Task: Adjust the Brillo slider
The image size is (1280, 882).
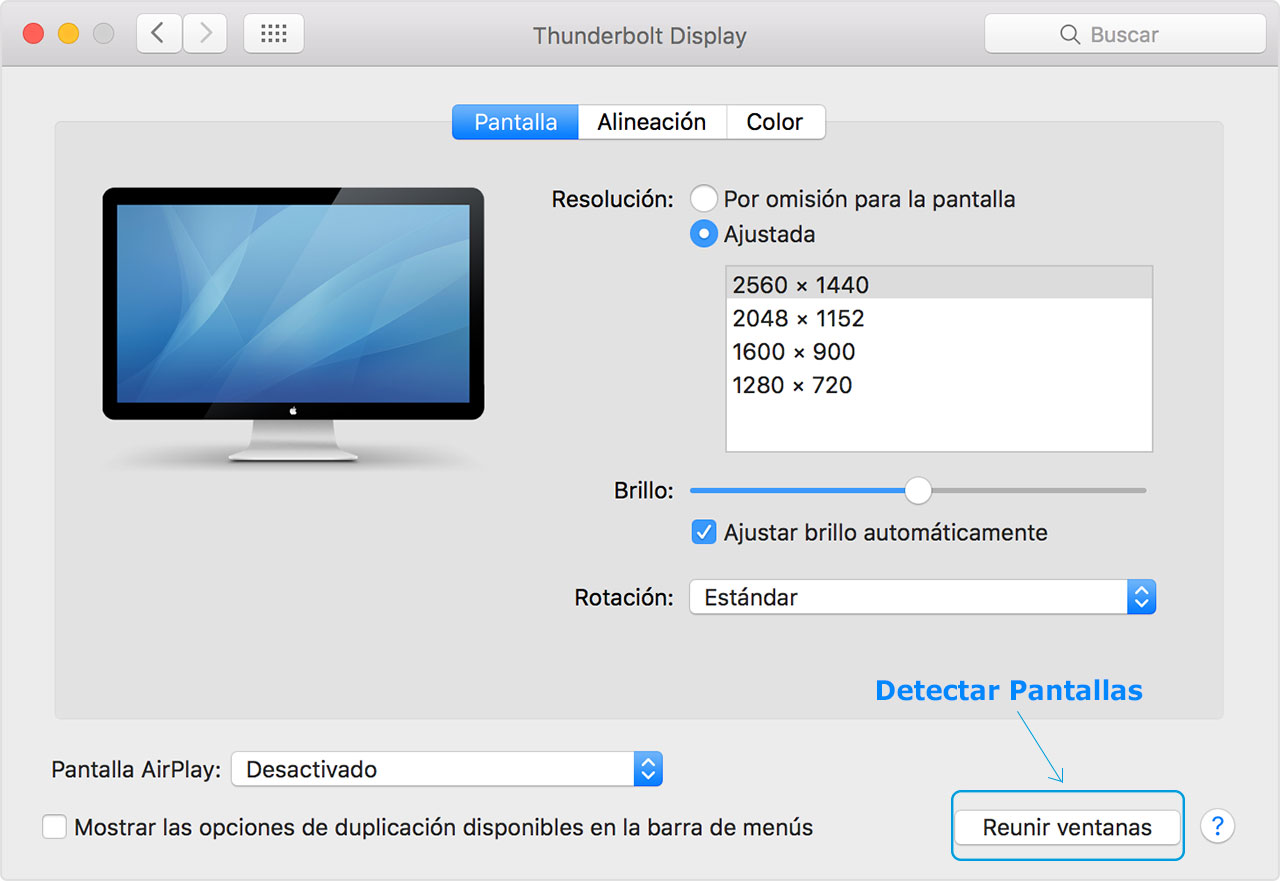Action: 918,490
